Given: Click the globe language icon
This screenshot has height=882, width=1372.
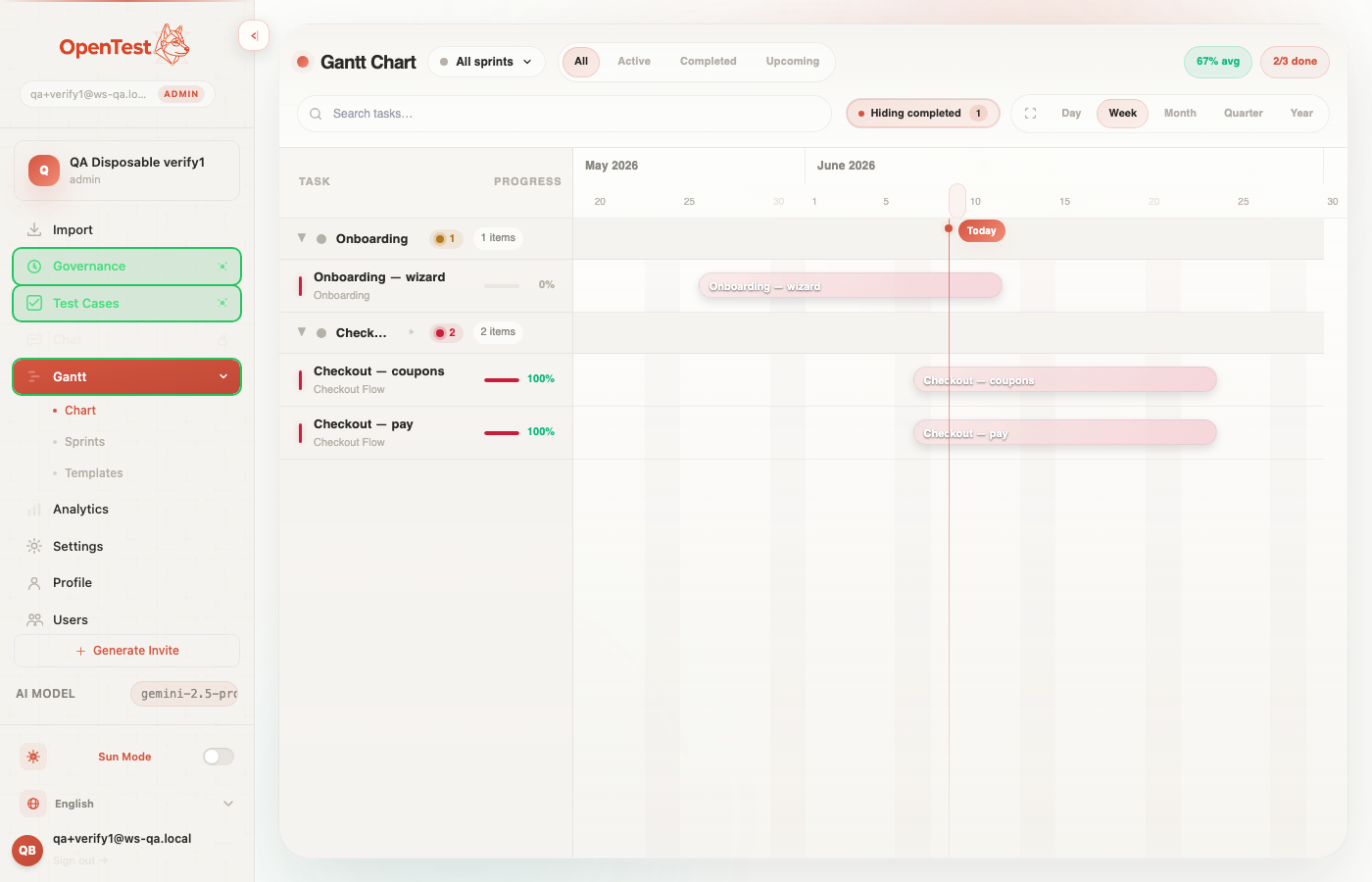Looking at the screenshot, I should click(33, 804).
